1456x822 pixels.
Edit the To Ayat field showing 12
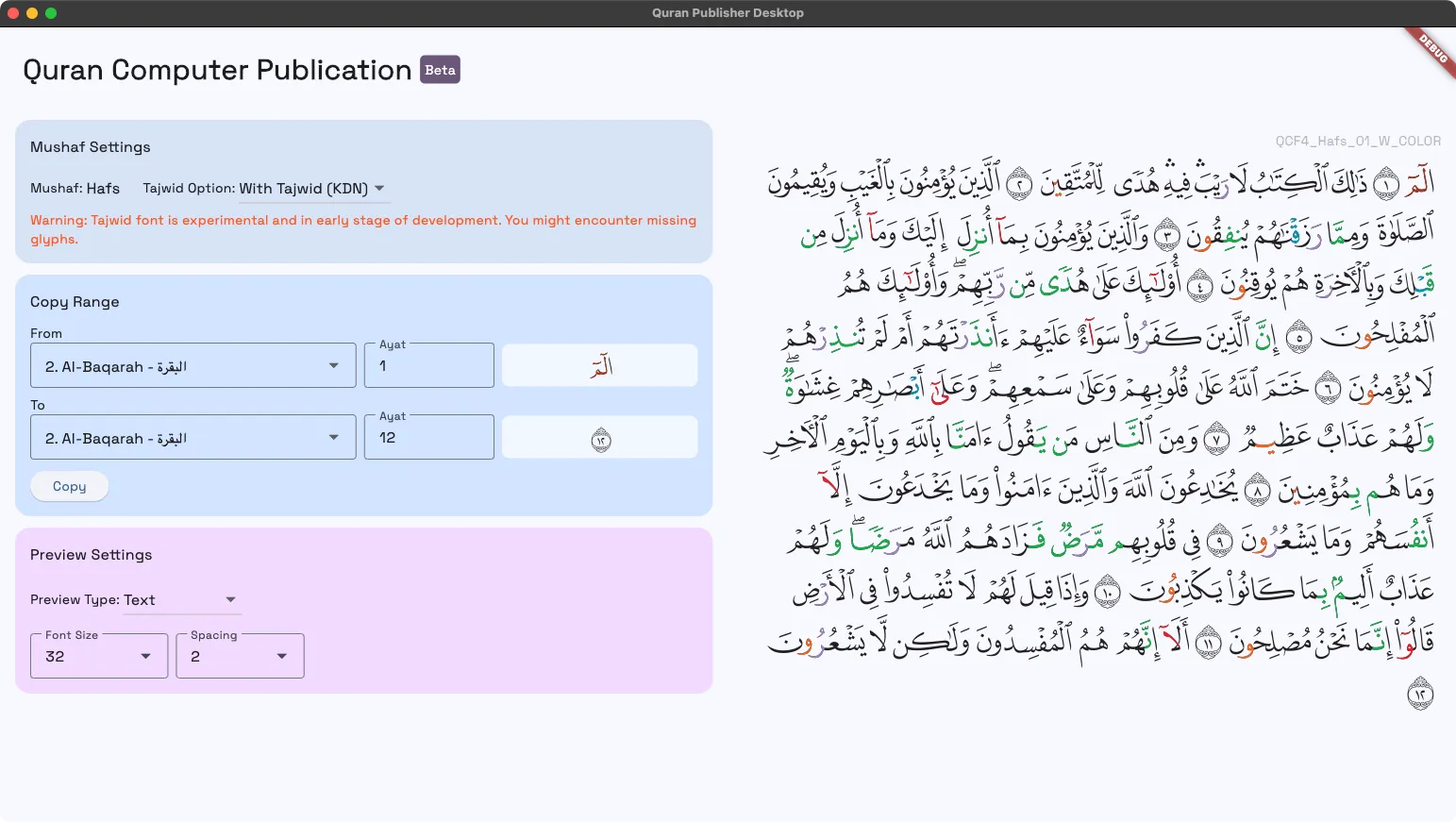click(429, 438)
